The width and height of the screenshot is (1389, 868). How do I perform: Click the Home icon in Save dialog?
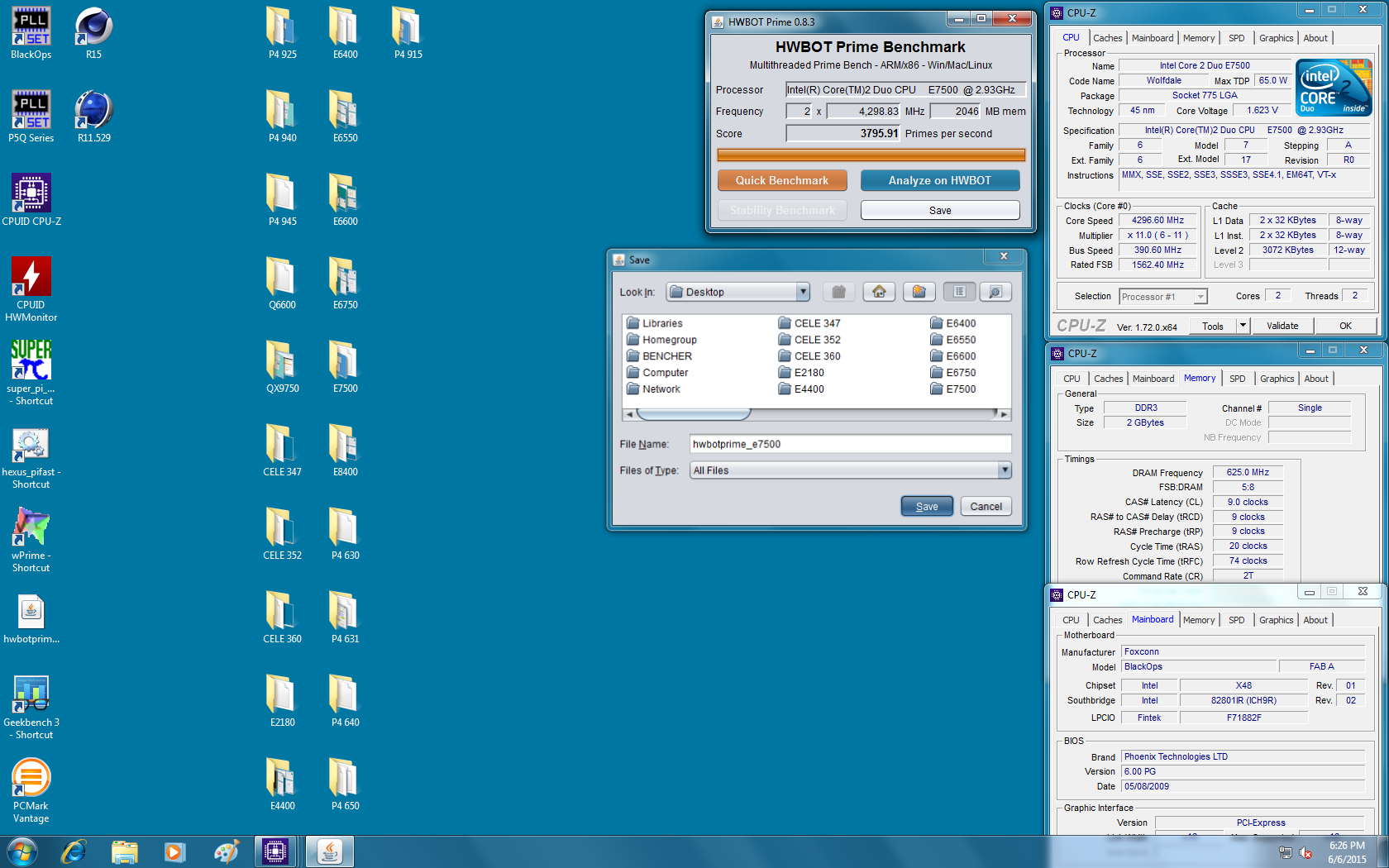point(879,292)
